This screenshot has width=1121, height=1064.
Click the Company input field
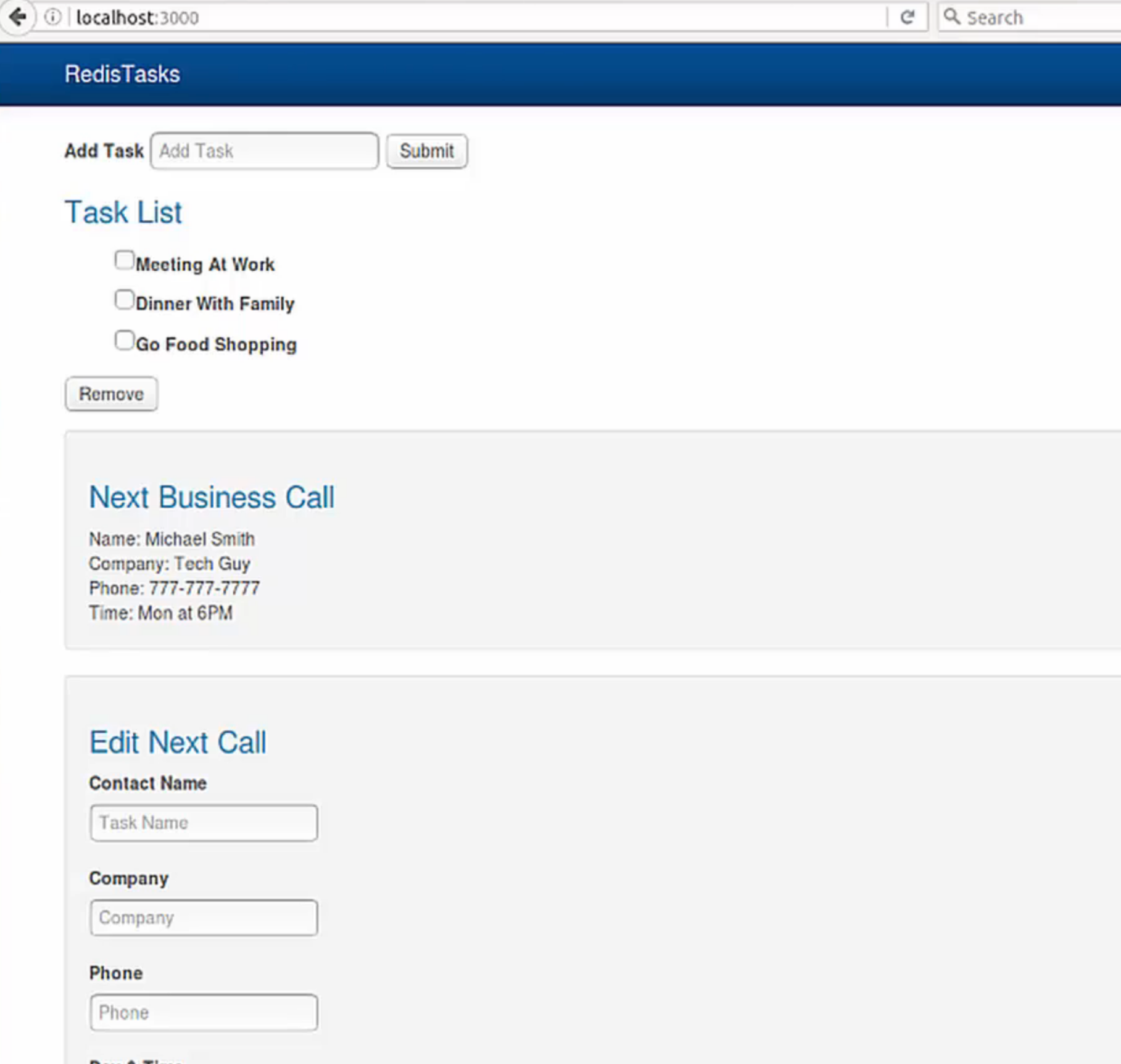(x=204, y=918)
